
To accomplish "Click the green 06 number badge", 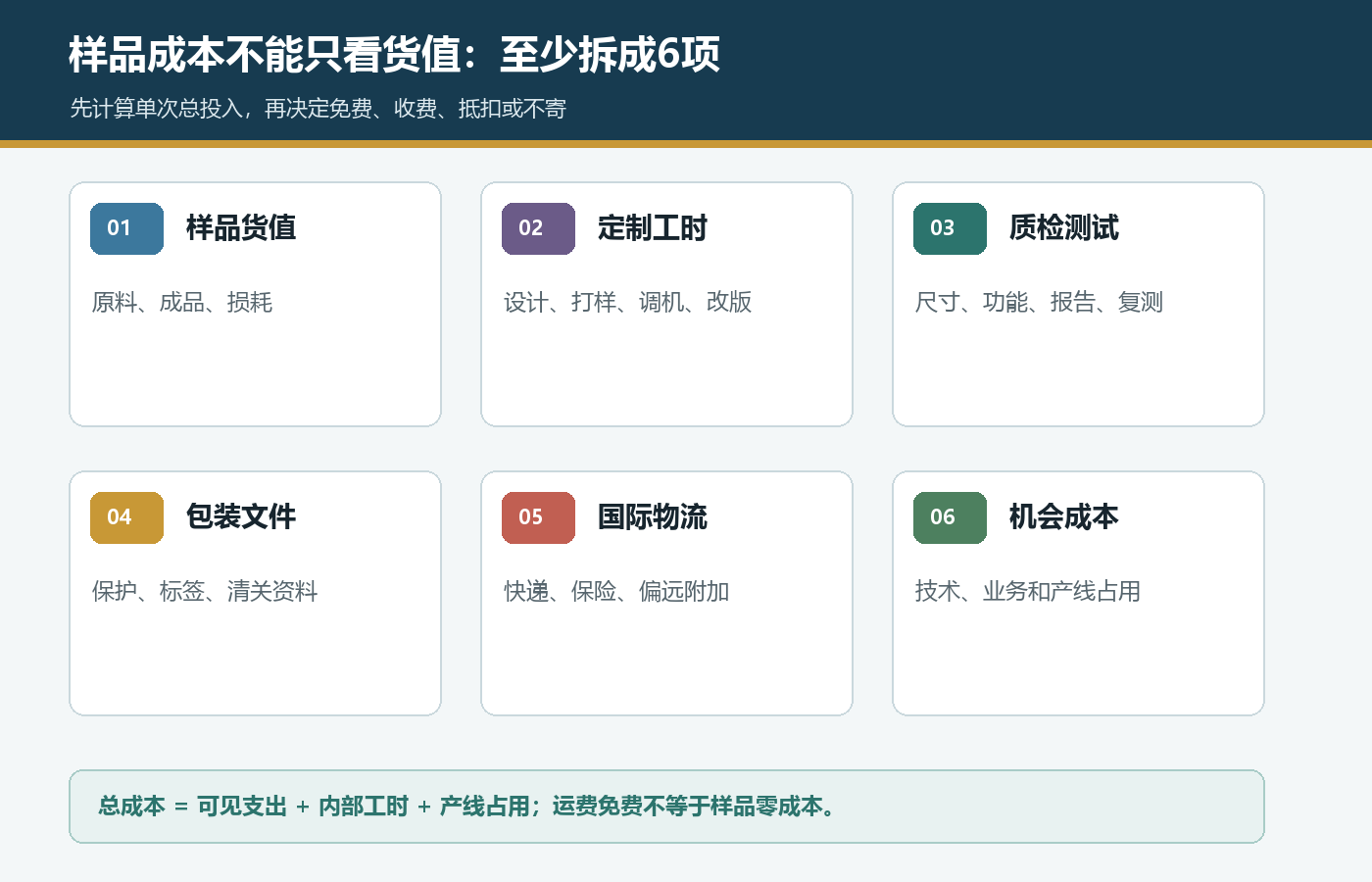I will (950, 517).
